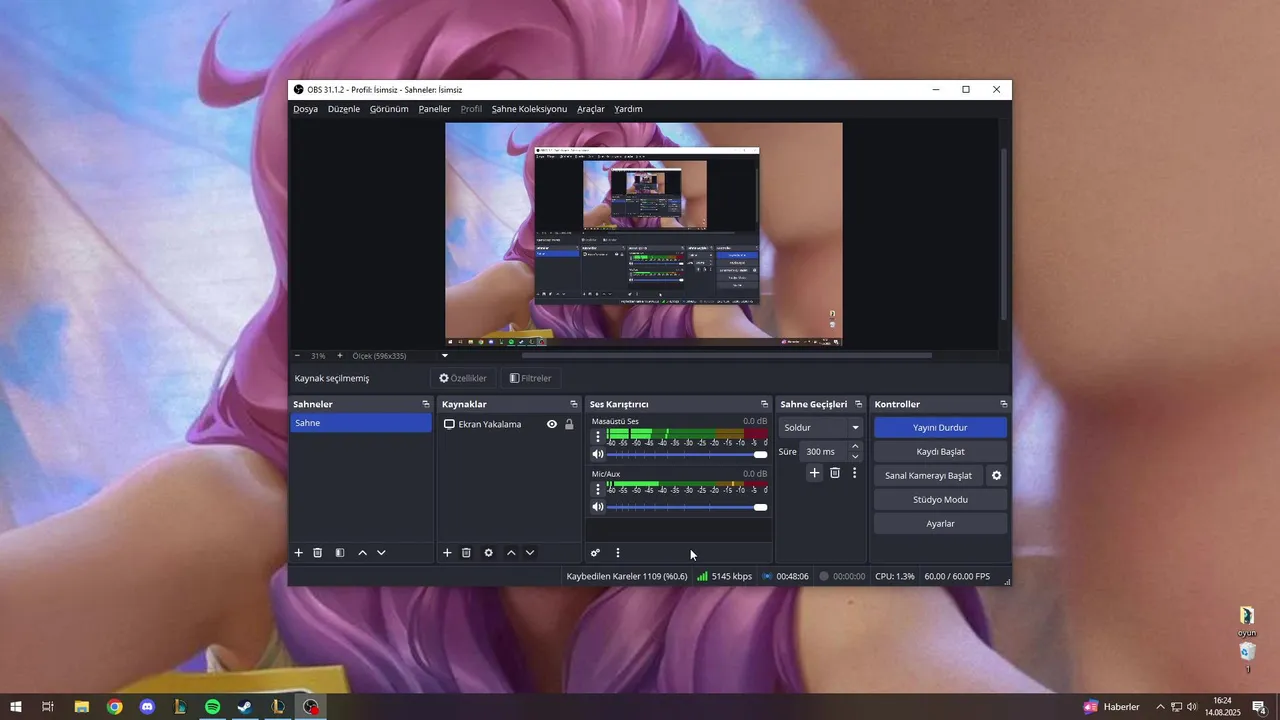
Task: Click transition duration 300 ms field
Action: click(x=823, y=452)
